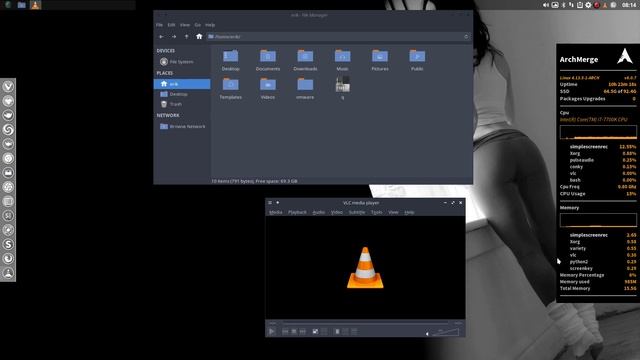Image resolution: width=640 pixels, height=360 pixels.
Task: Click VLC previous track button
Action: (285, 331)
